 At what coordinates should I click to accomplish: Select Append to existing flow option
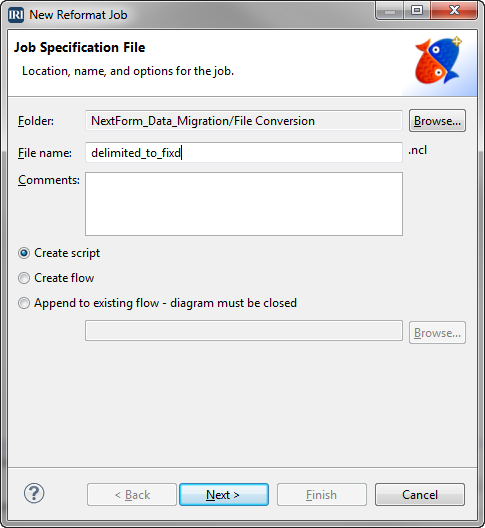coord(157,303)
